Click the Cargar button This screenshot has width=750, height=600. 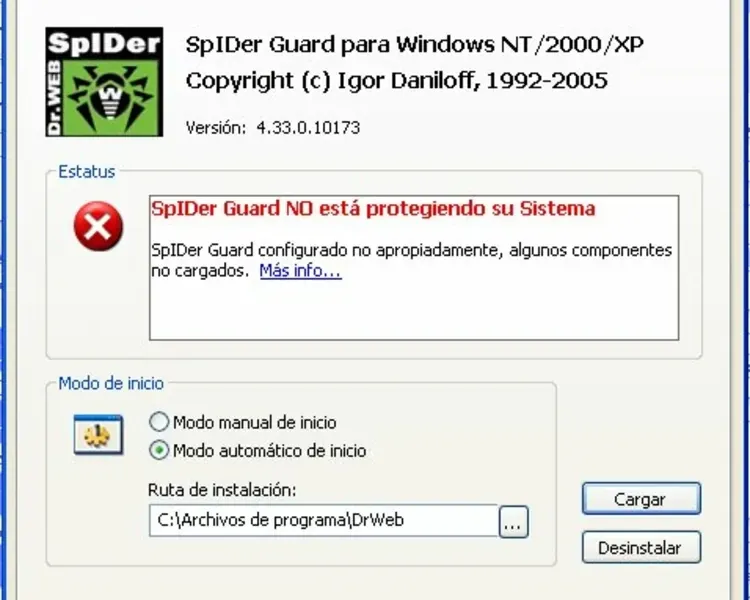(x=641, y=499)
